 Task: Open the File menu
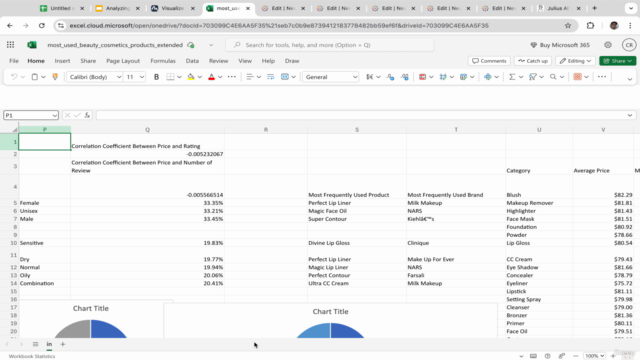(14, 61)
